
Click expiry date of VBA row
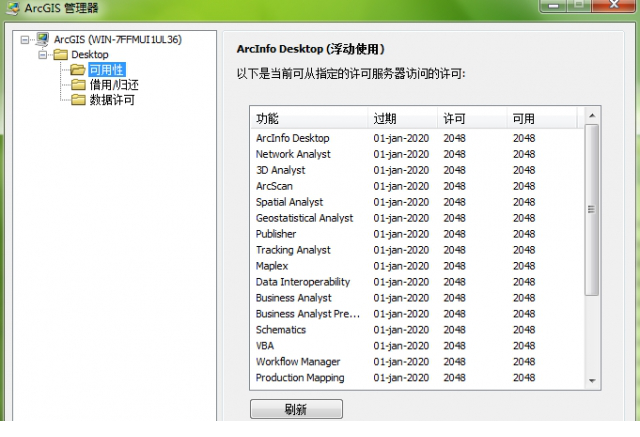401,346
